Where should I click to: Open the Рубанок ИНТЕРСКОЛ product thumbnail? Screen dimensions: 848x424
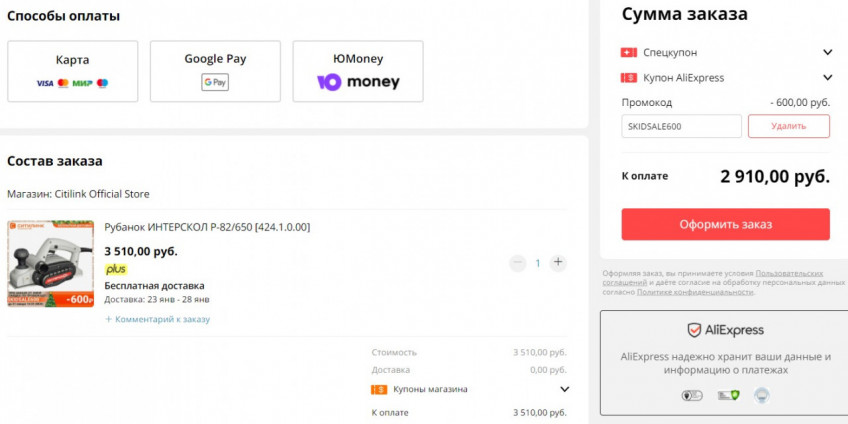[50, 263]
